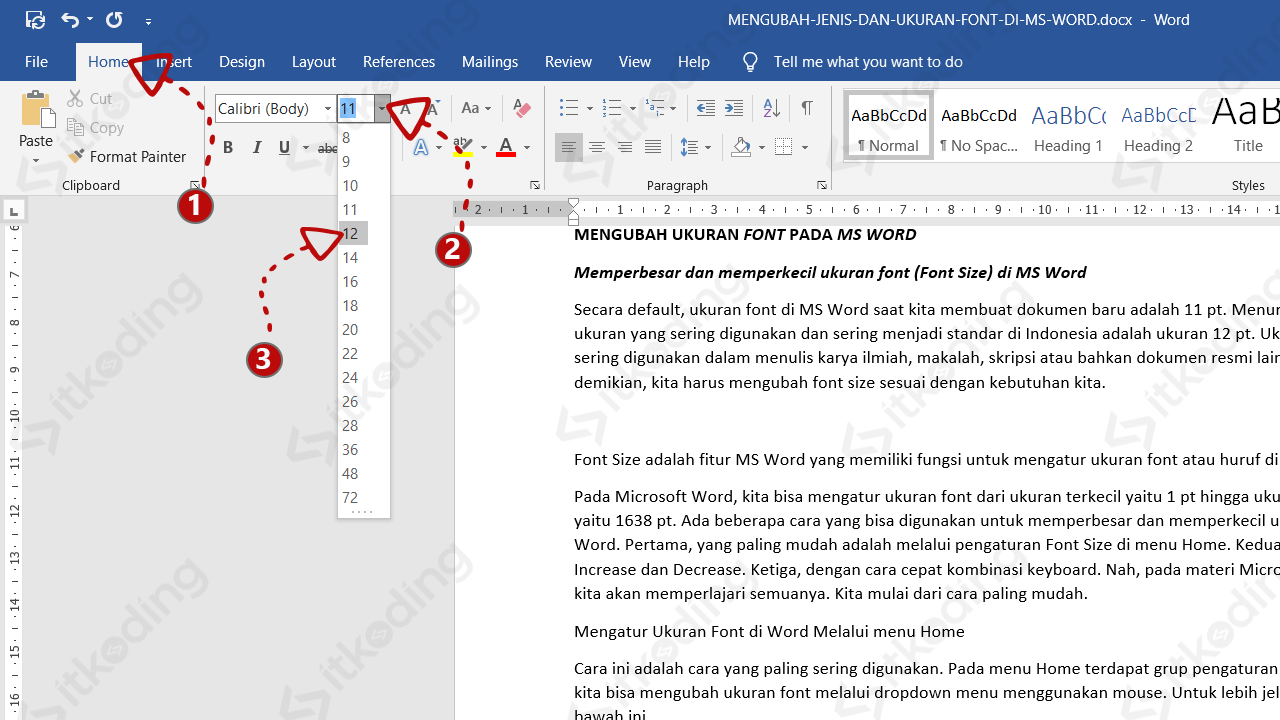Click the Save icon in quick access toolbar
This screenshot has height=720, width=1280.
click(x=35, y=20)
